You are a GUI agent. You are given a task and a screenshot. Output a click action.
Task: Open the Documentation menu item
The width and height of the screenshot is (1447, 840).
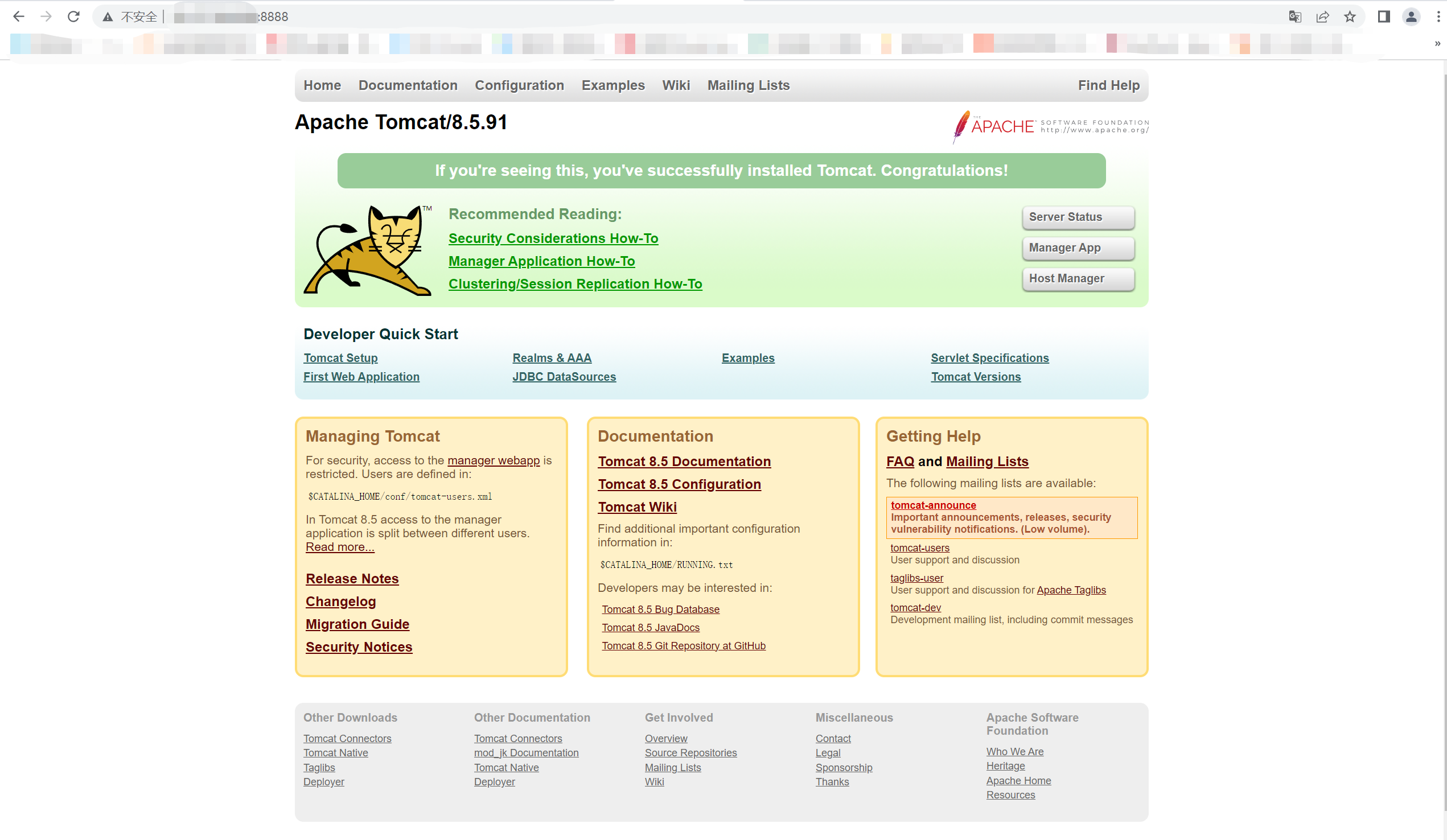point(408,85)
